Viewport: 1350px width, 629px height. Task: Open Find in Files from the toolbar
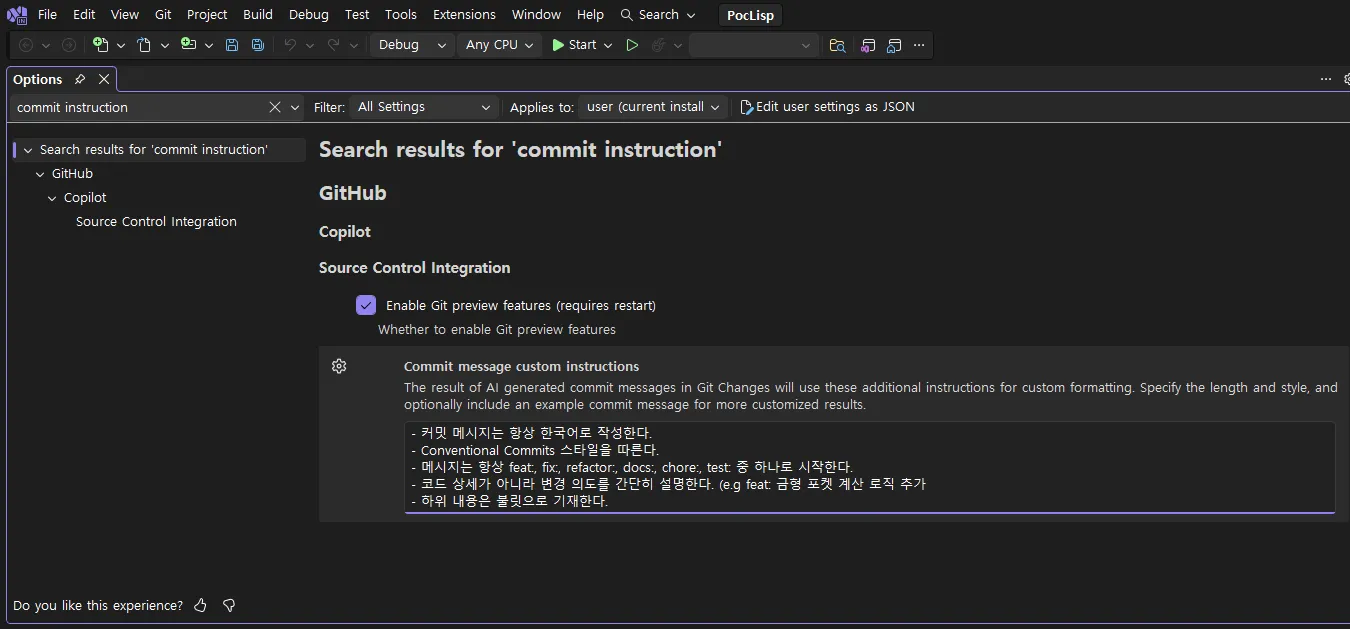coord(837,45)
